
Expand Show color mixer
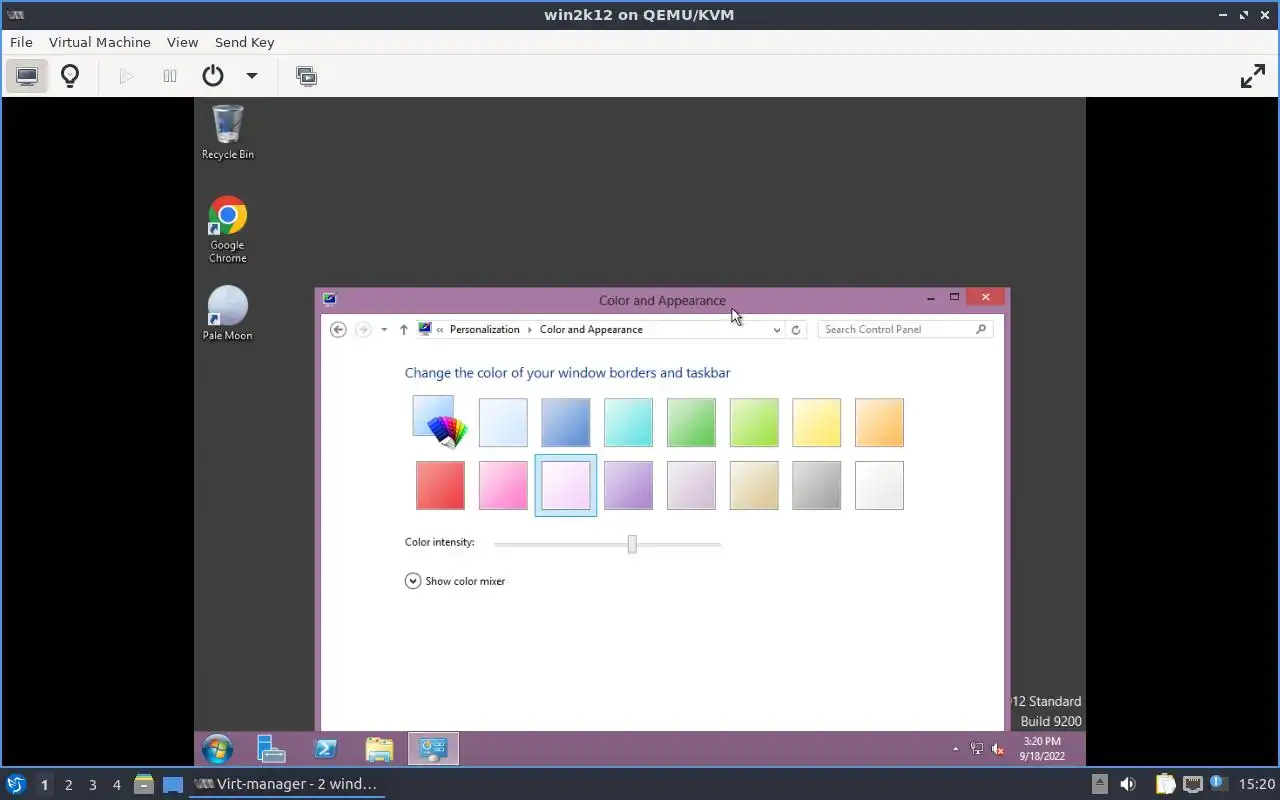click(455, 581)
